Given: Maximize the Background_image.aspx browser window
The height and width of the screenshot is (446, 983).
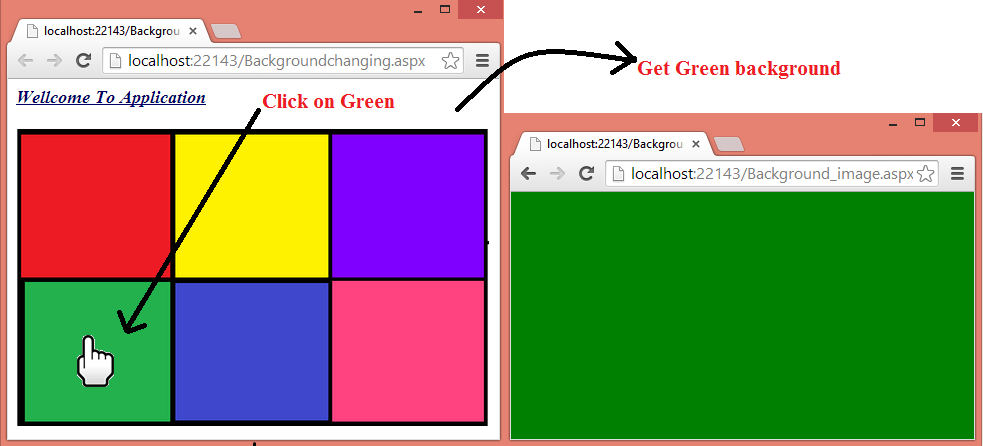Looking at the screenshot, I should pyautogui.click(x=920, y=122).
